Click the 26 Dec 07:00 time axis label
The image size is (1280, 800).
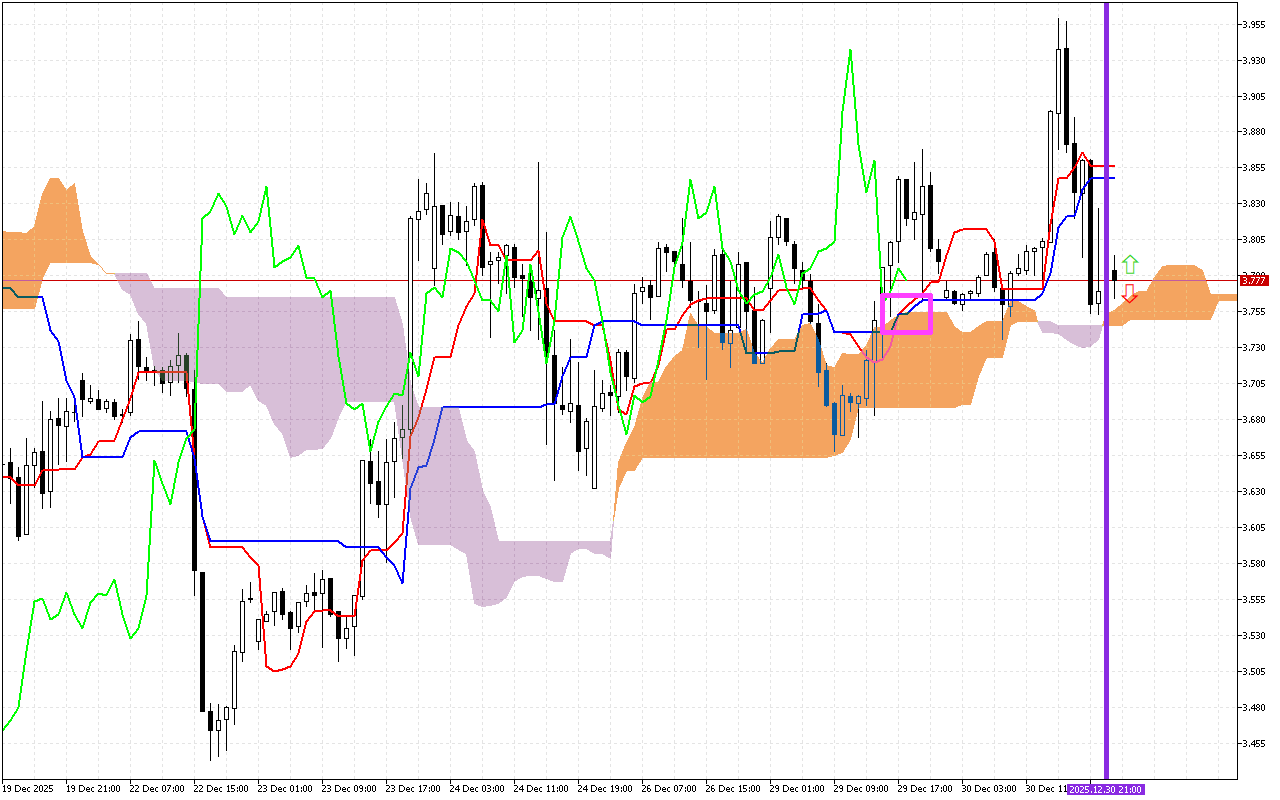[x=668, y=789]
